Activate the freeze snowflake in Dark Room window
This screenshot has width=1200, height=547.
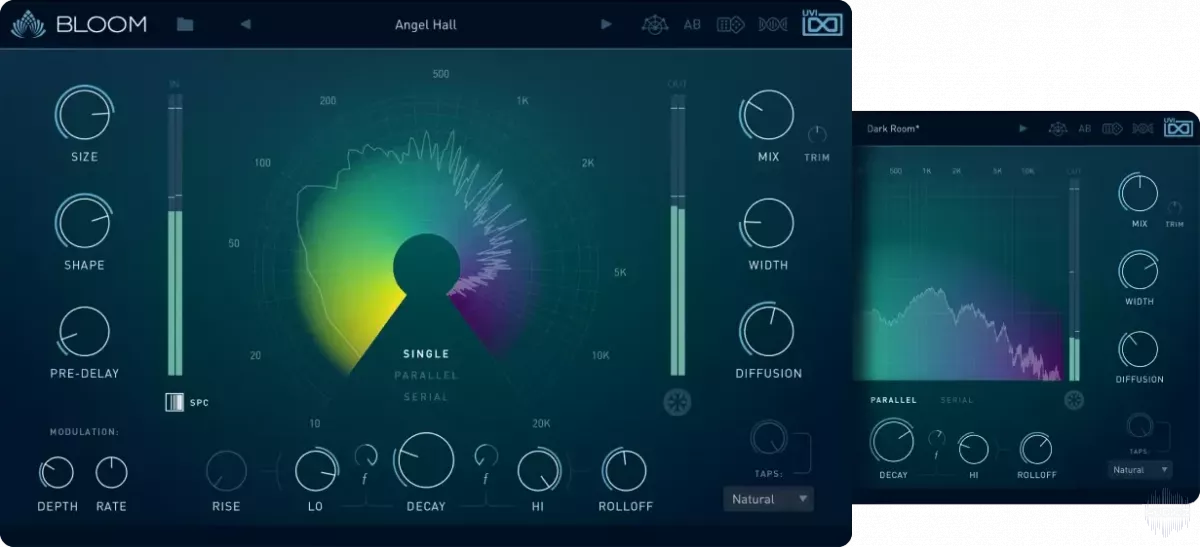click(x=1074, y=400)
